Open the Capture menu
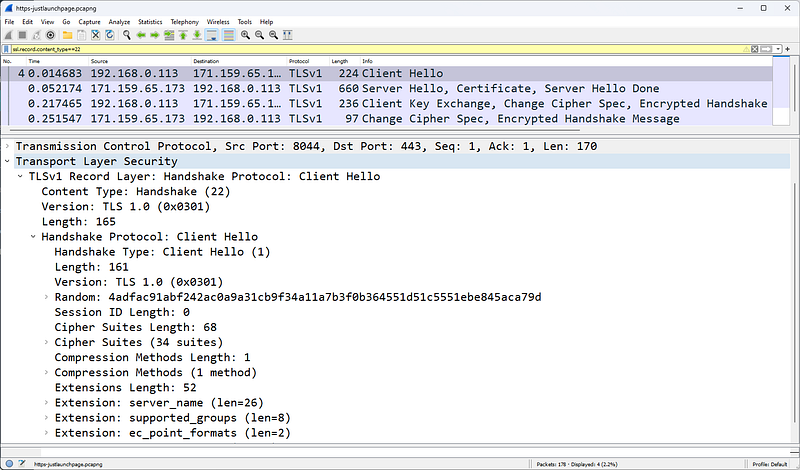Screen dimensions: 800x470 [89, 22]
